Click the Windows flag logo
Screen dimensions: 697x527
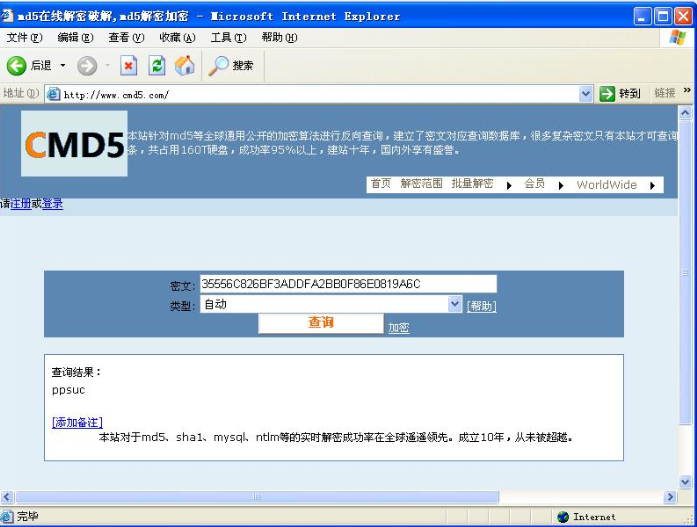coord(678,38)
